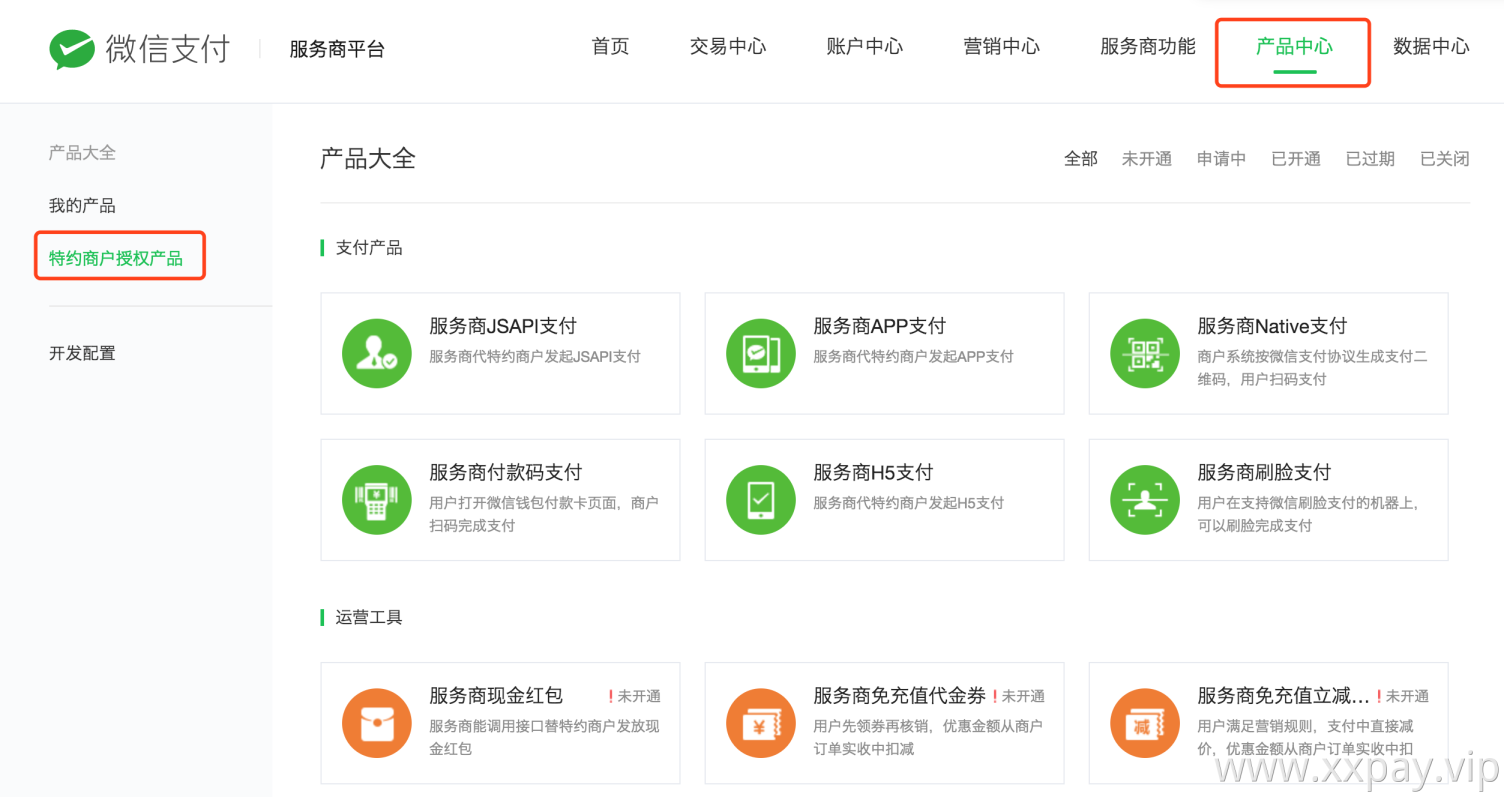Open the 服务商免充值立减 title

point(1283,696)
